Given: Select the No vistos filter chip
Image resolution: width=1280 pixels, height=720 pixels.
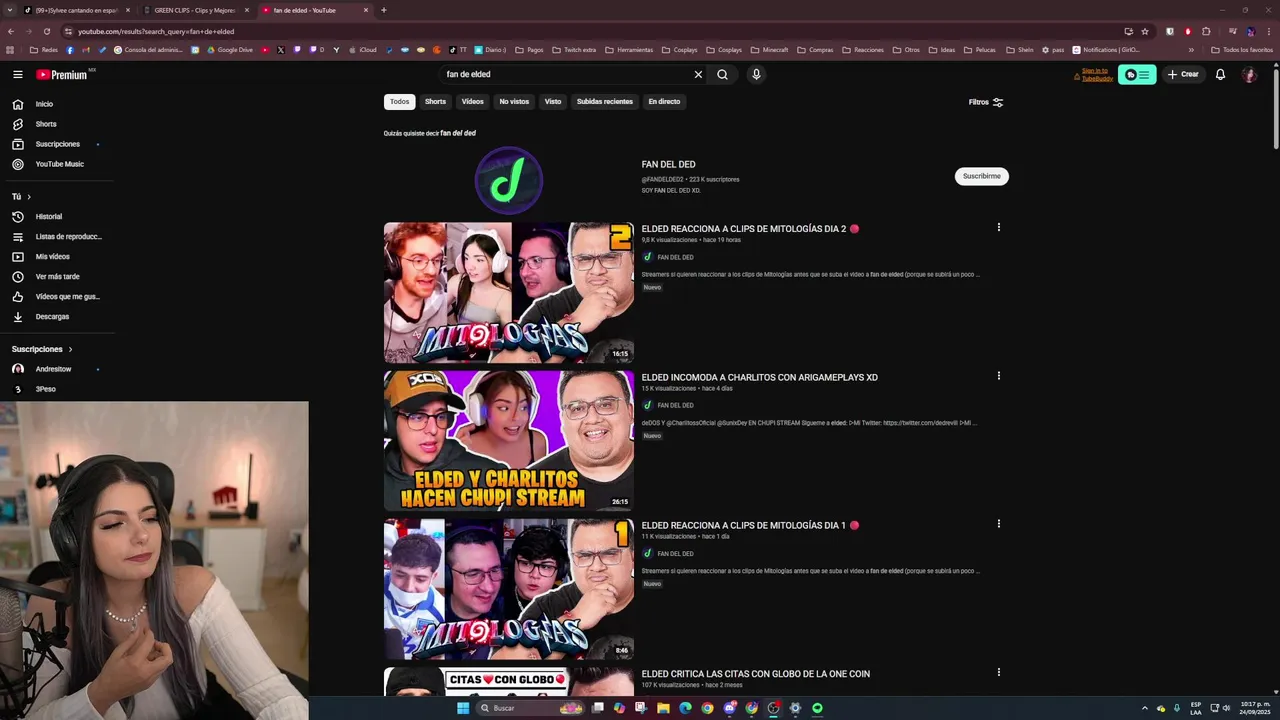Looking at the screenshot, I should [x=514, y=101].
